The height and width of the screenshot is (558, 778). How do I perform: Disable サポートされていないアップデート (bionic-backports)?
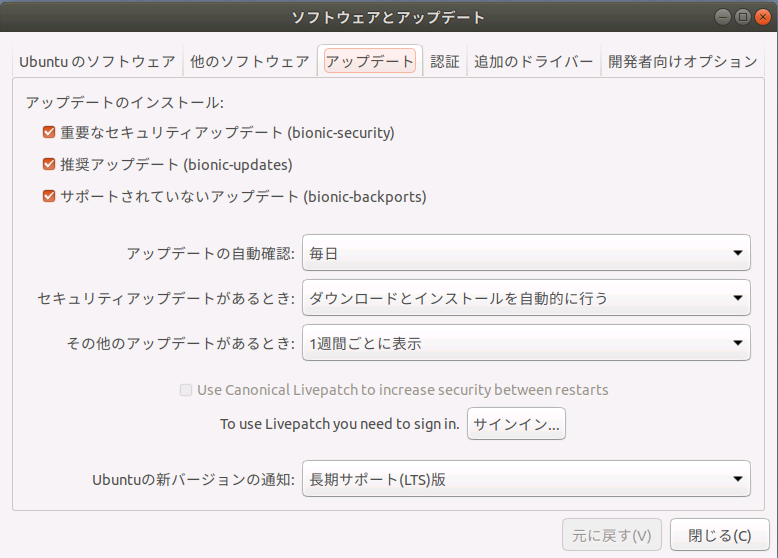49,196
